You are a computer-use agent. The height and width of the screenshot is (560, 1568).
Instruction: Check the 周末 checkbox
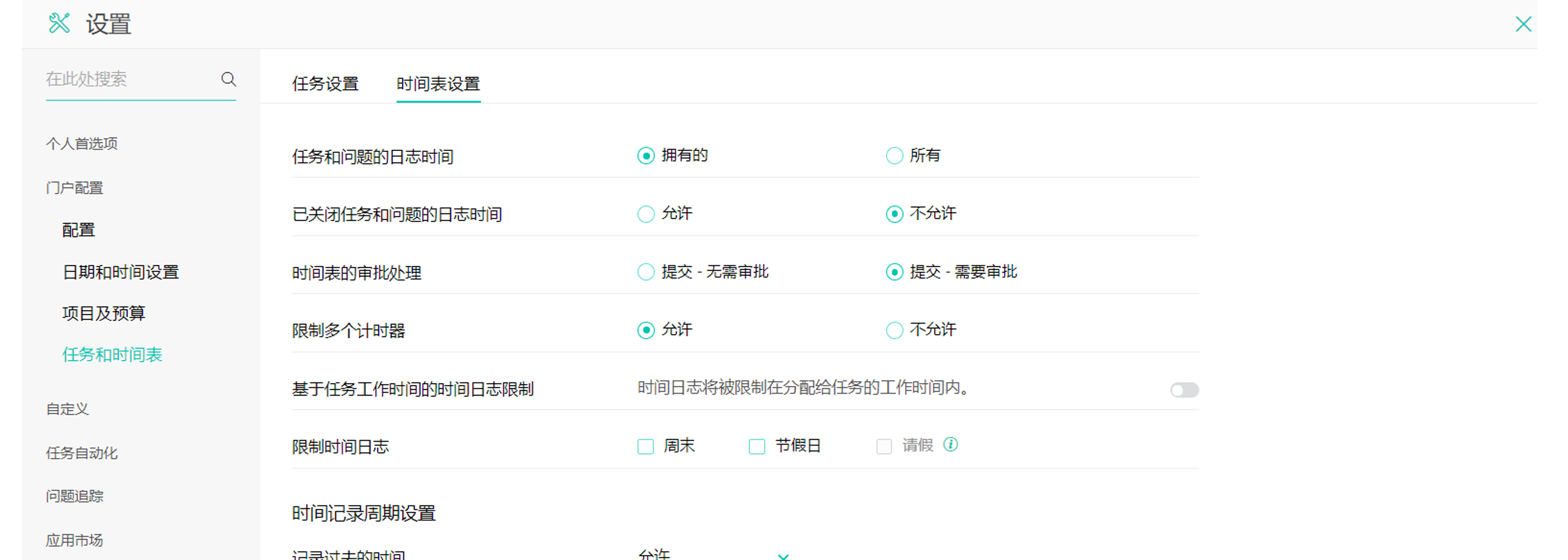(645, 447)
